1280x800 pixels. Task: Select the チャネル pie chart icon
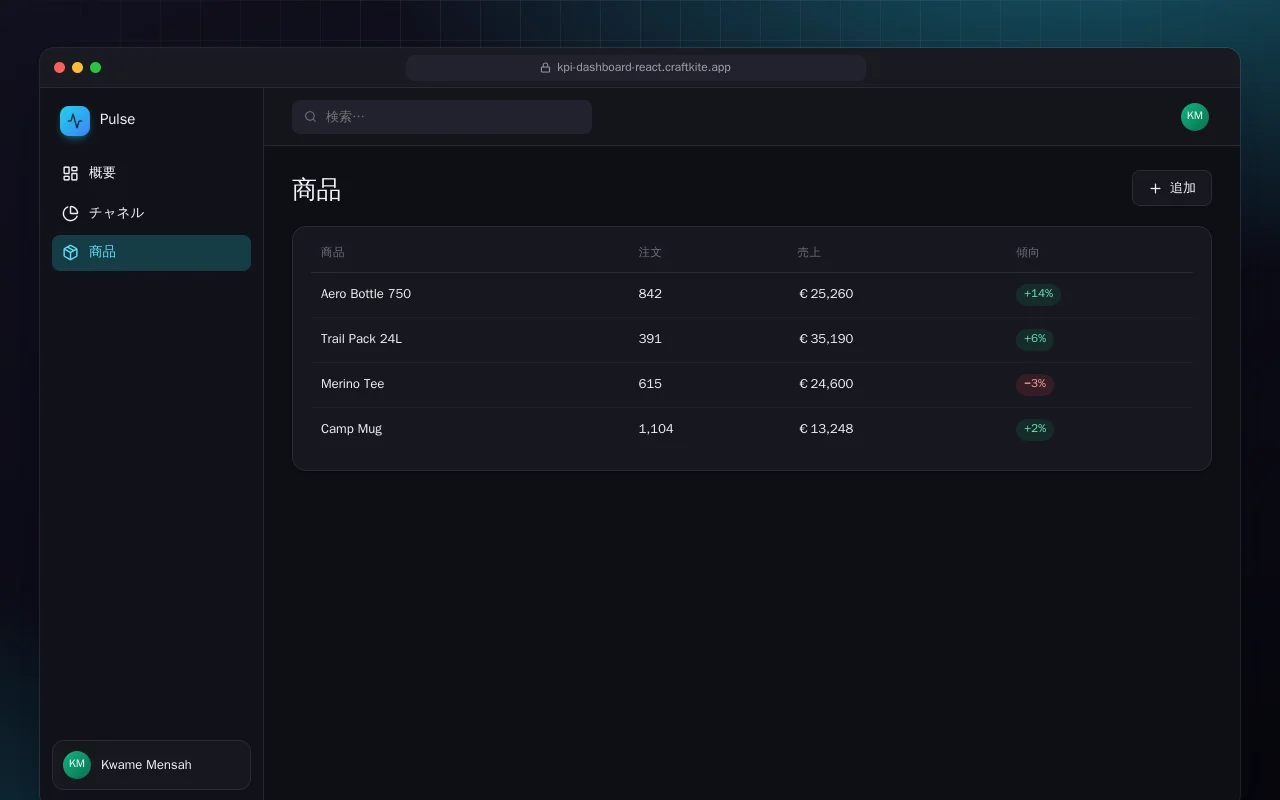[70, 213]
